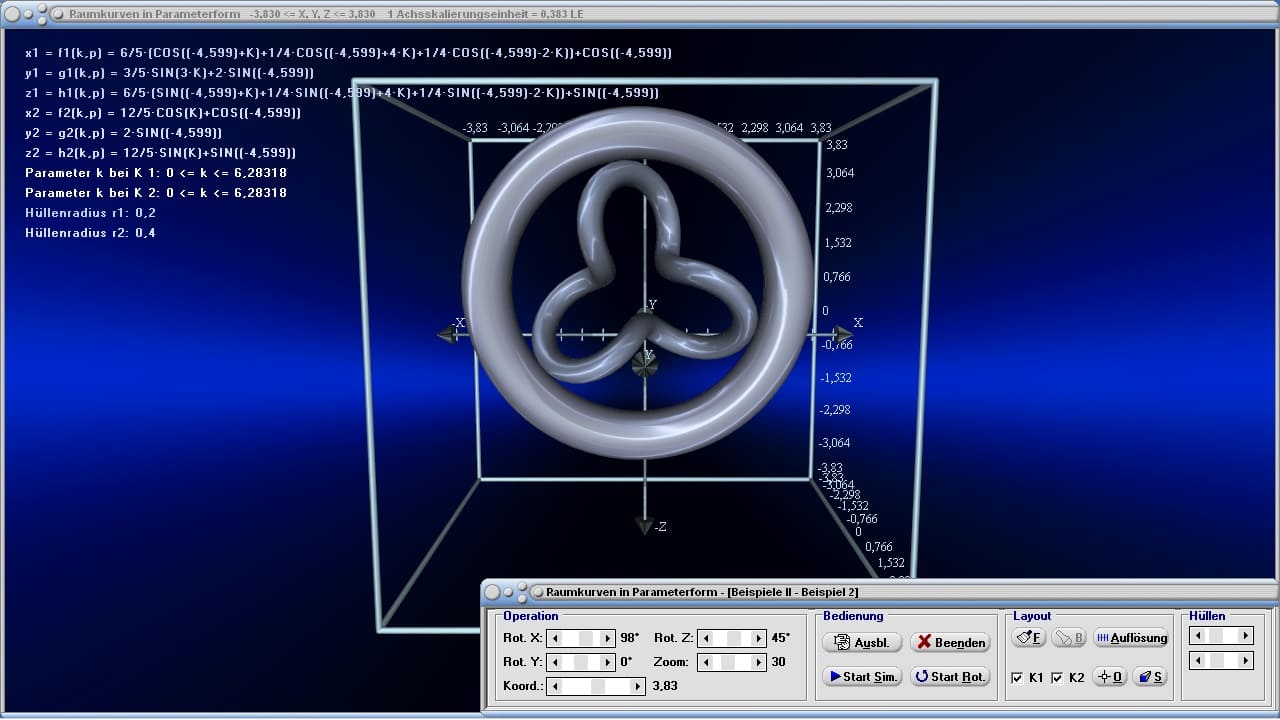Image resolution: width=1280 pixels, height=720 pixels.
Task: Click the upper Hüllen slider track
Action: point(1221,635)
